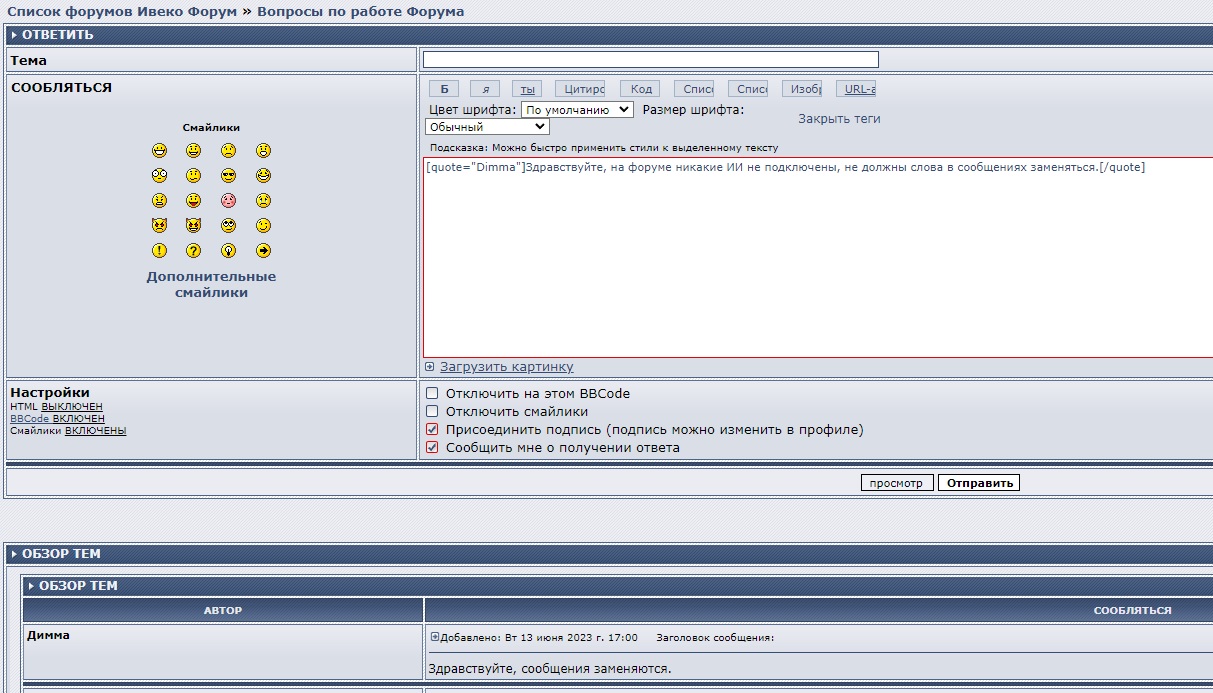Click the 'просмотр' preview button
The height and width of the screenshot is (693, 1213).
coord(897,483)
